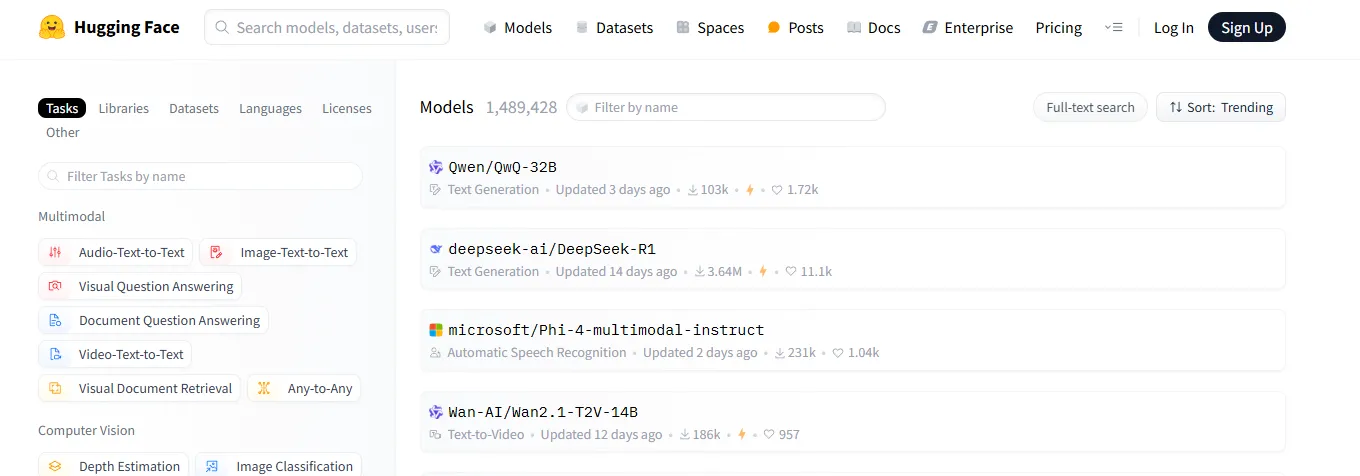Focus the Filter by name models field
1360x476 pixels.
[726, 107]
